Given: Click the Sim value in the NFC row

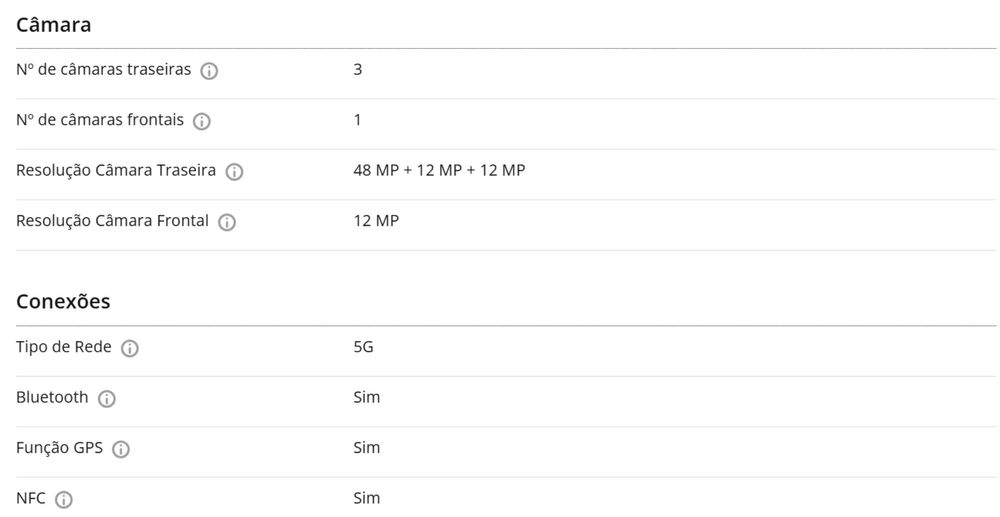Looking at the screenshot, I should pos(367,498).
